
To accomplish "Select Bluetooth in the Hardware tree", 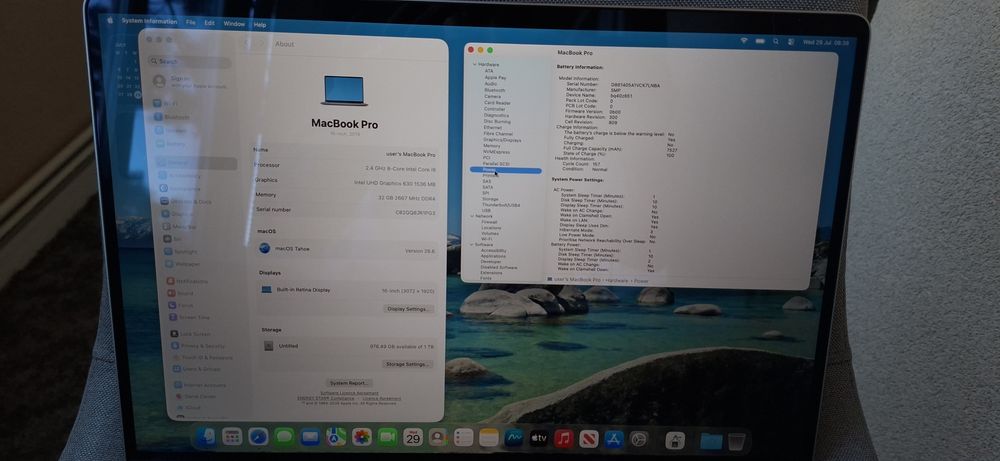I will click(494, 90).
